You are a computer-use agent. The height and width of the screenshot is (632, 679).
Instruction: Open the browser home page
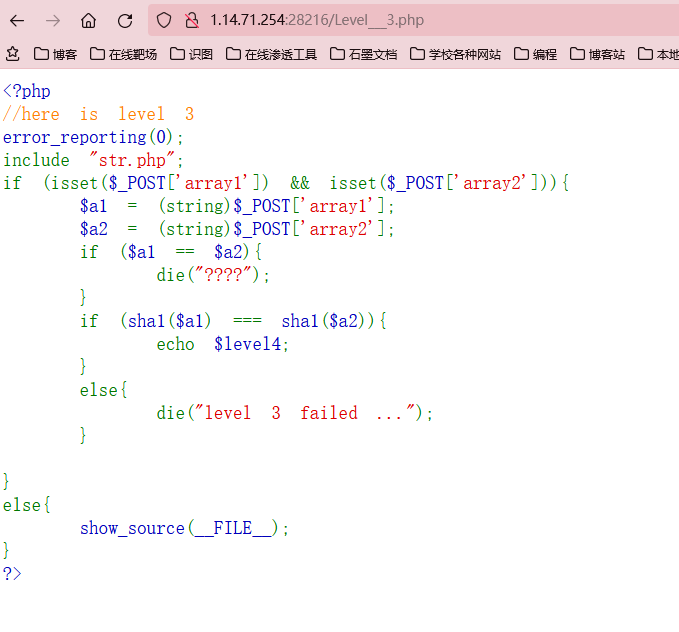pos(89,20)
